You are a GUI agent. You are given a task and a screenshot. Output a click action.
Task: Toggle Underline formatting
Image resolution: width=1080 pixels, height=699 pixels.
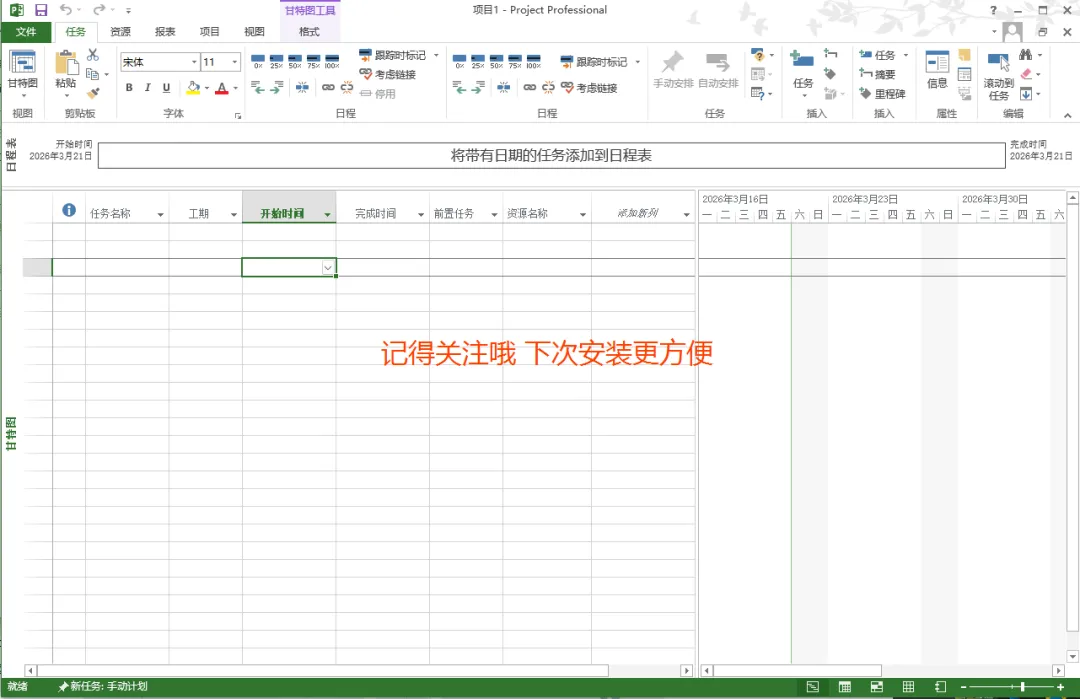(166, 87)
